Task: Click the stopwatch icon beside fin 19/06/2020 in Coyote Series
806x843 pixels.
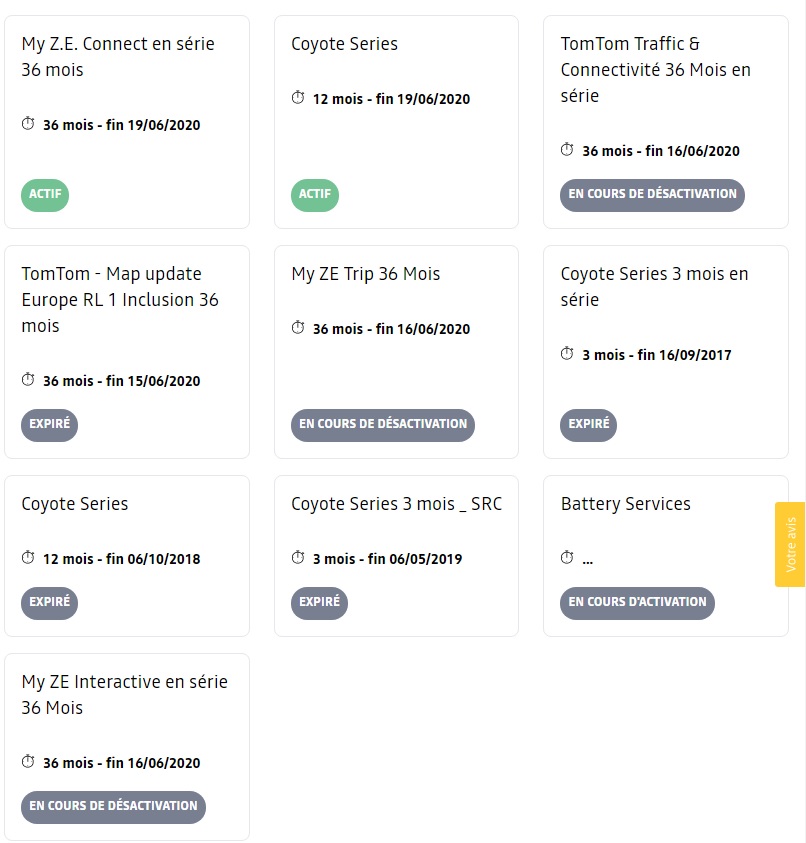Action: (x=298, y=98)
